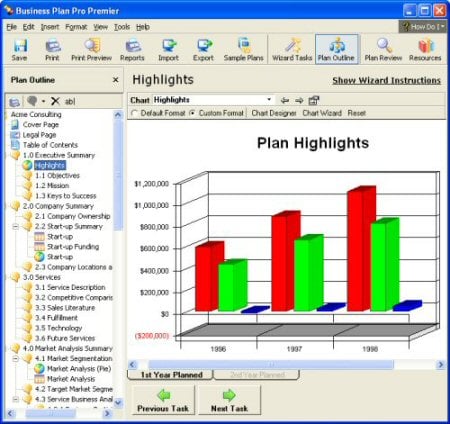Click the chart scrollbar right arrow
This screenshot has height=424, width=450.
tap(441, 365)
